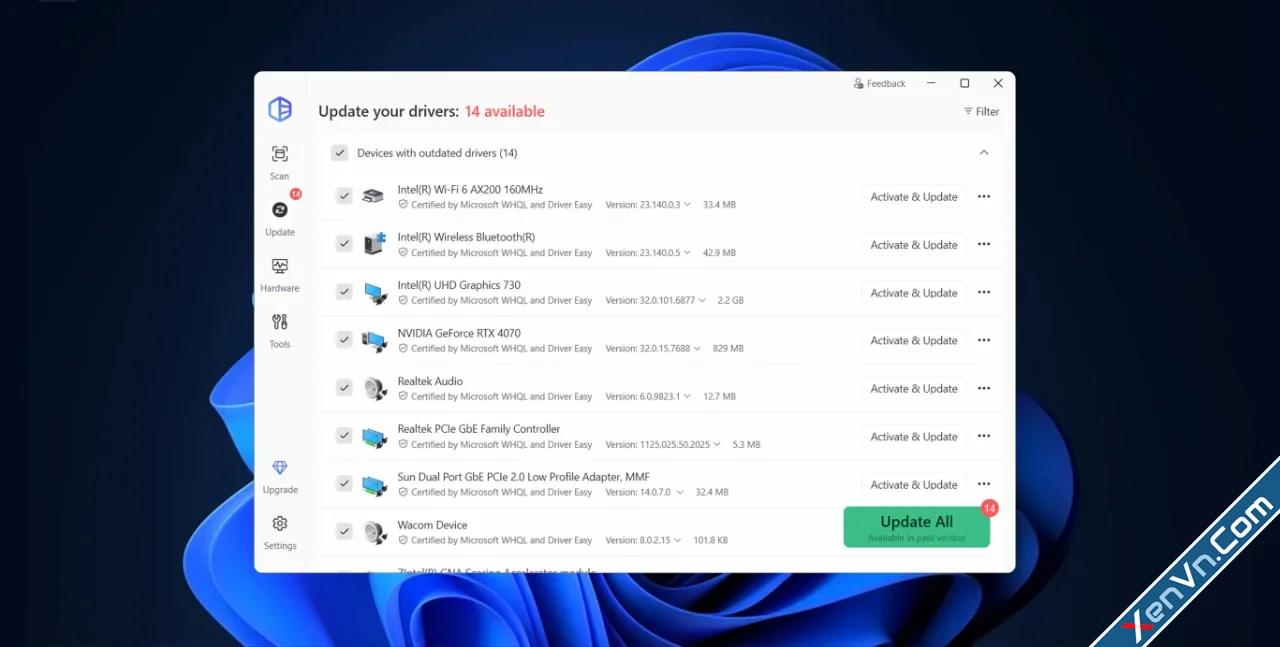Click the green Update All button
This screenshot has height=647, width=1280.
click(x=916, y=527)
